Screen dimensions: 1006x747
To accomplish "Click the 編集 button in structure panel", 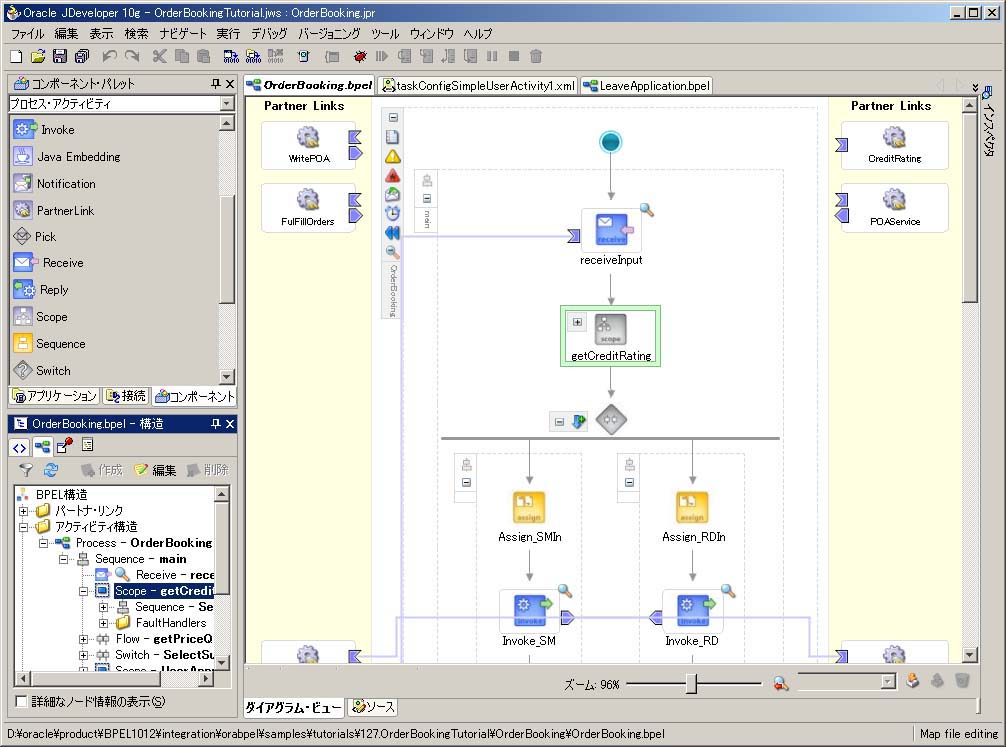I will pos(155,470).
